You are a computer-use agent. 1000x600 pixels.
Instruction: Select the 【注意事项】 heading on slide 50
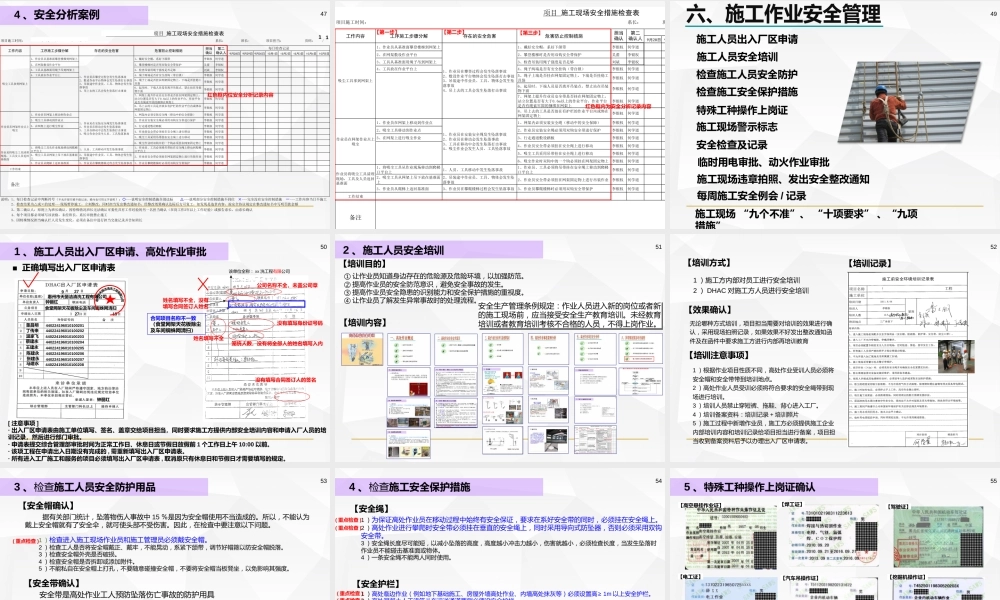(24, 423)
